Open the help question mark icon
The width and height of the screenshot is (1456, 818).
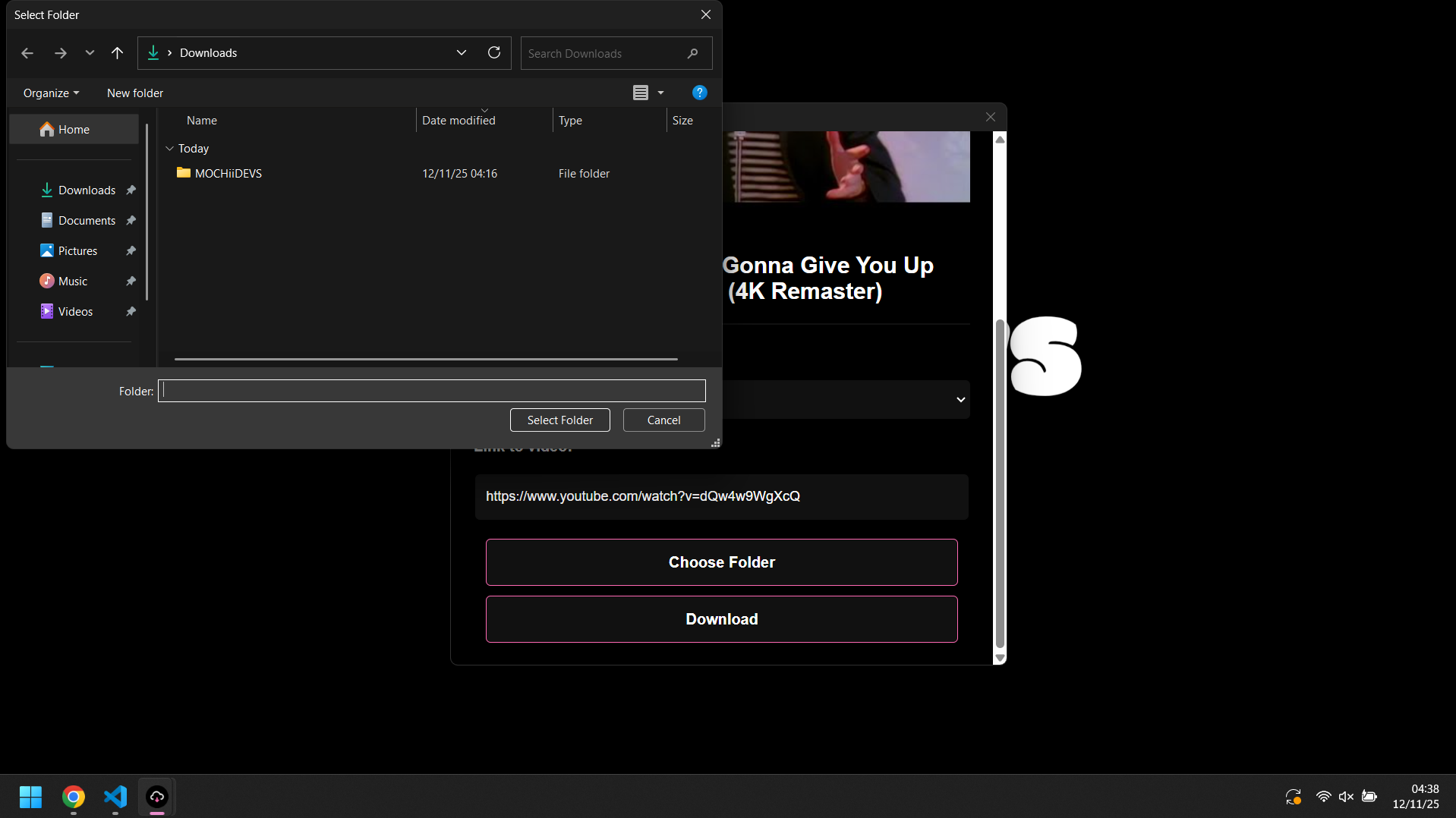click(x=699, y=93)
